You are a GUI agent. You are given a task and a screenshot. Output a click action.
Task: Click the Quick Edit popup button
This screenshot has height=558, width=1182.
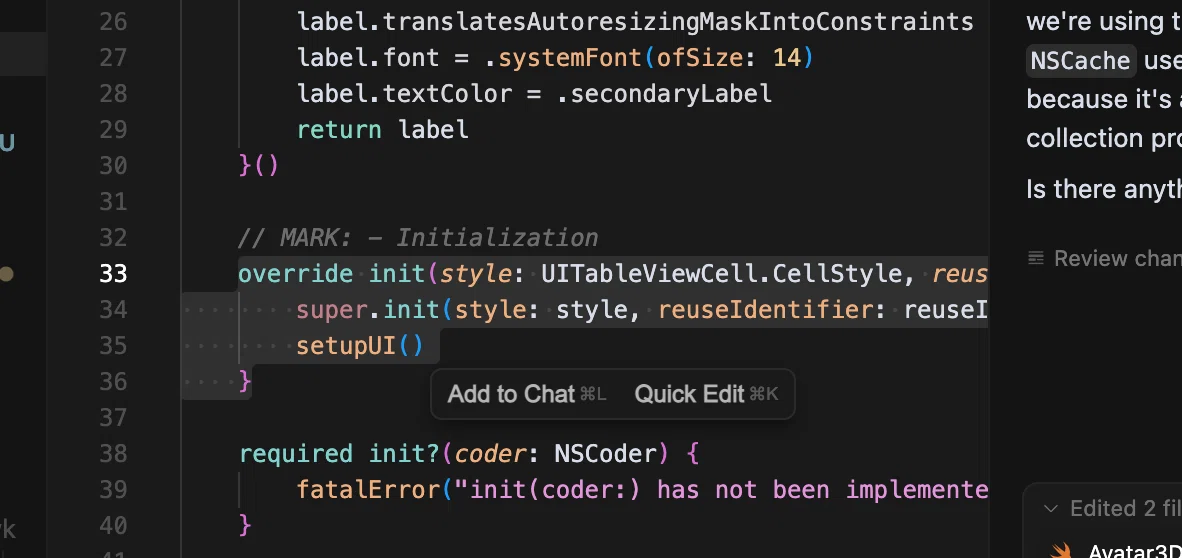(706, 394)
